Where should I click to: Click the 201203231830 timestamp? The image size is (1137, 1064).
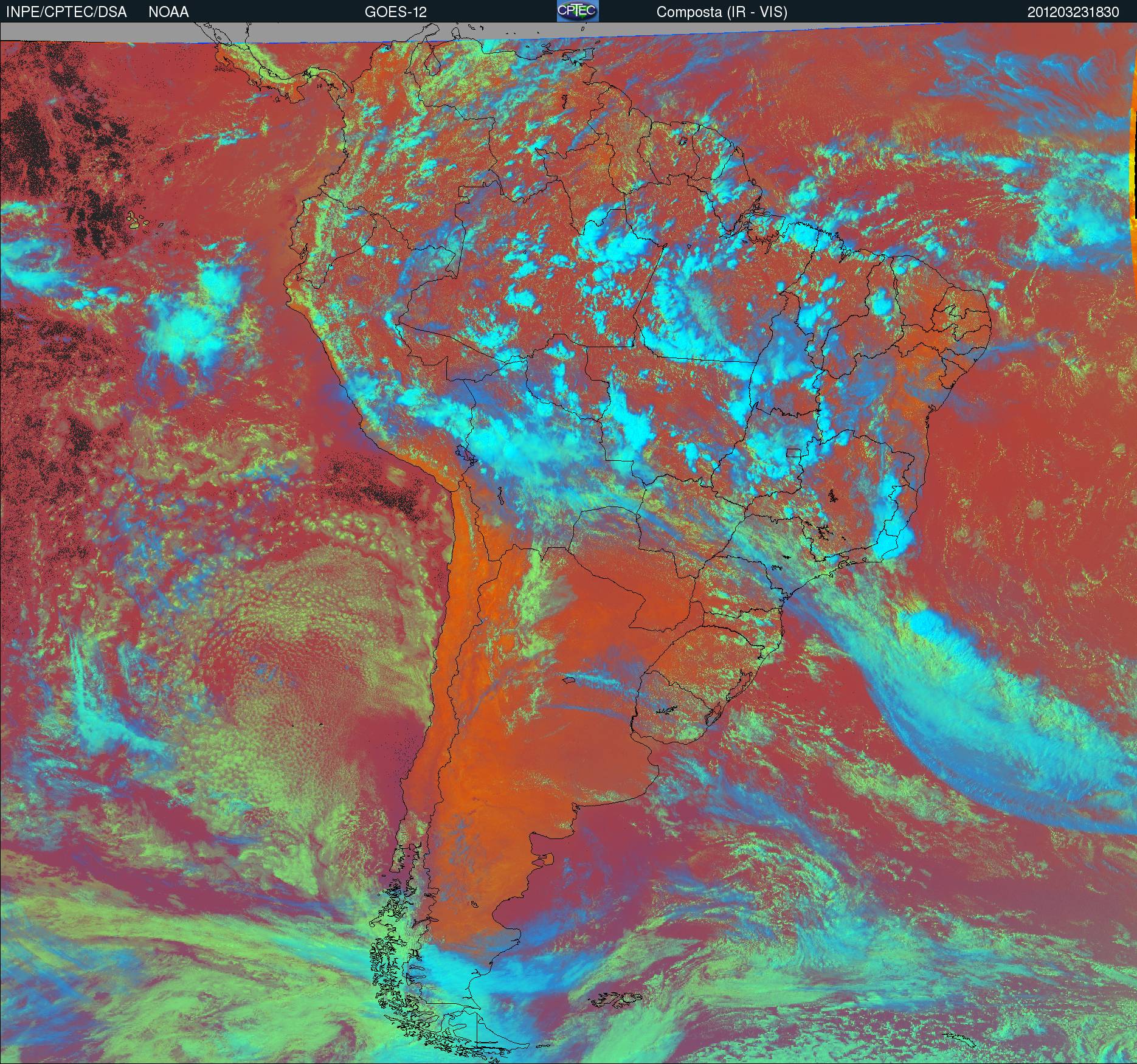pyautogui.click(x=1073, y=12)
